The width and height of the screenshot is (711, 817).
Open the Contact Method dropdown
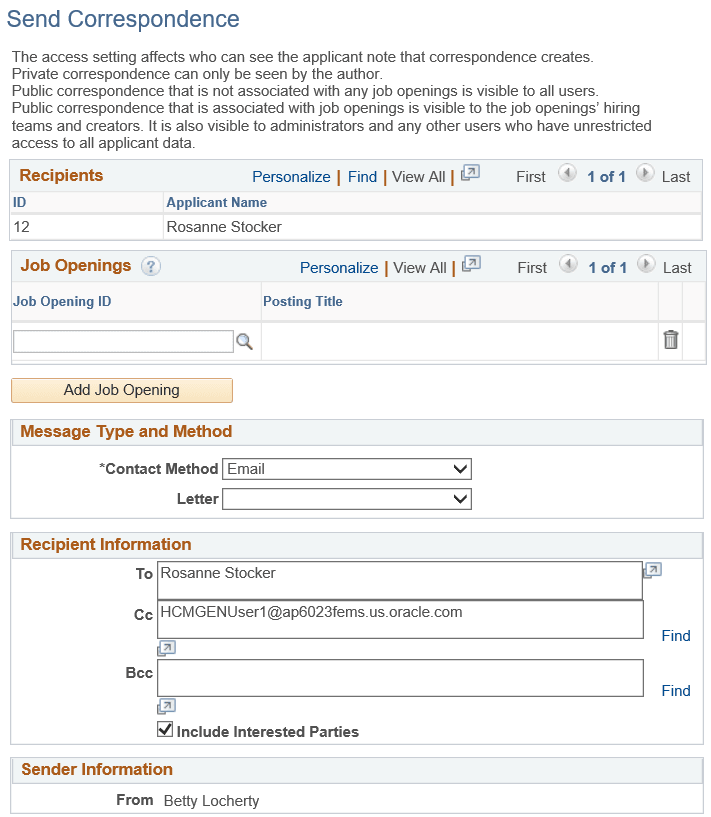coord(459,468)
